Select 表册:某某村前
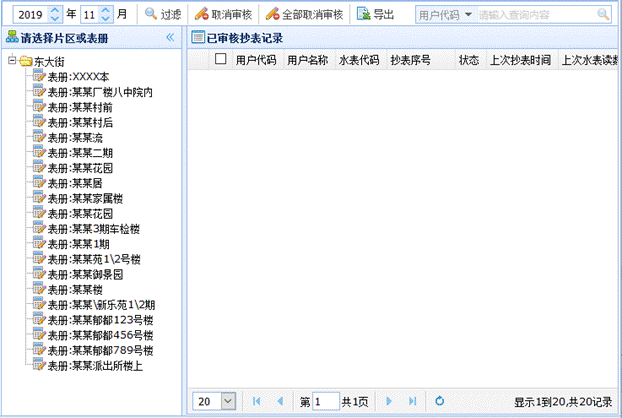Viewport: 622px width, 418px height. 80,107
